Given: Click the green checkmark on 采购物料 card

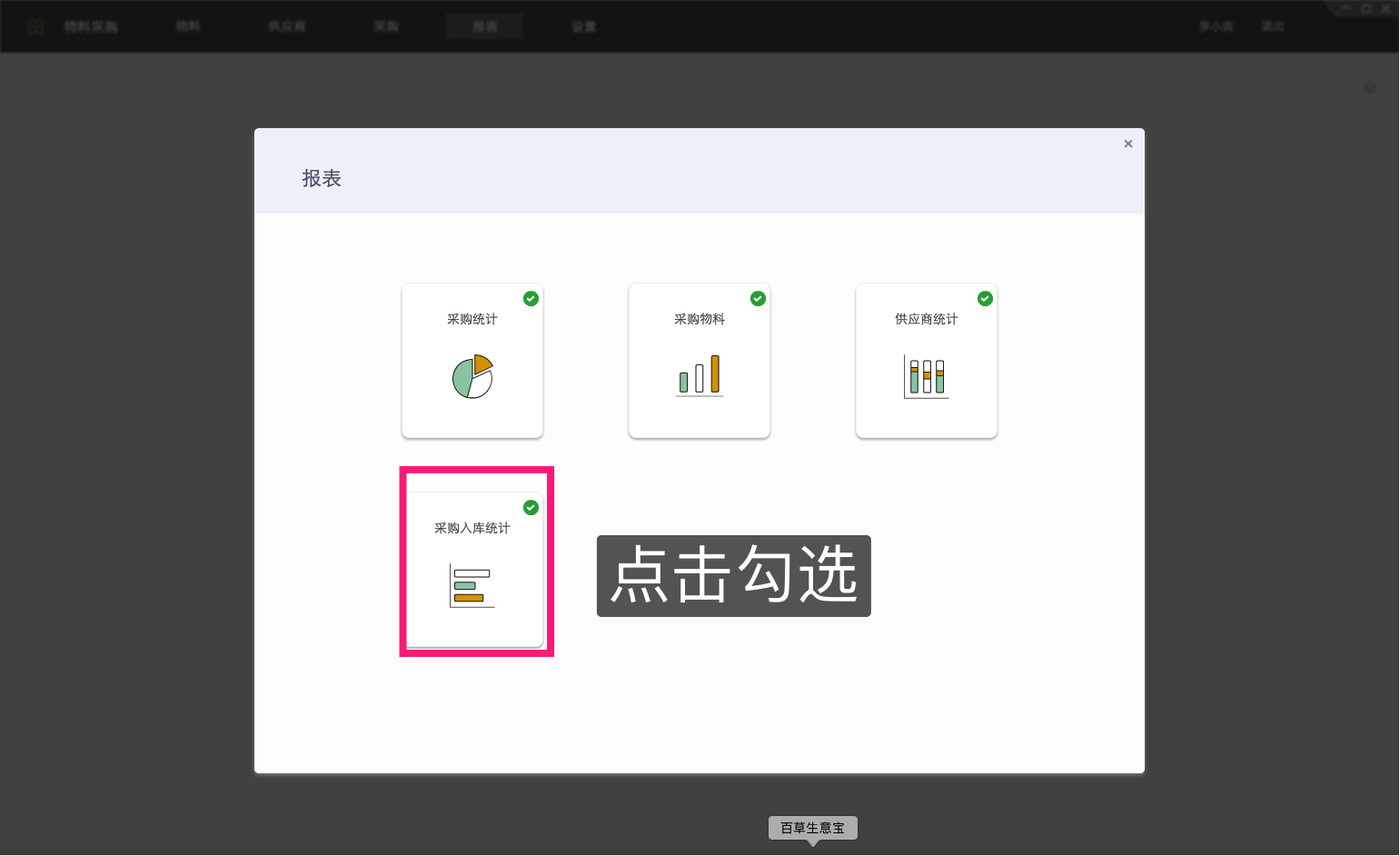Looking at the screenshot, I should pyautogui.click(x=758, y=298).
